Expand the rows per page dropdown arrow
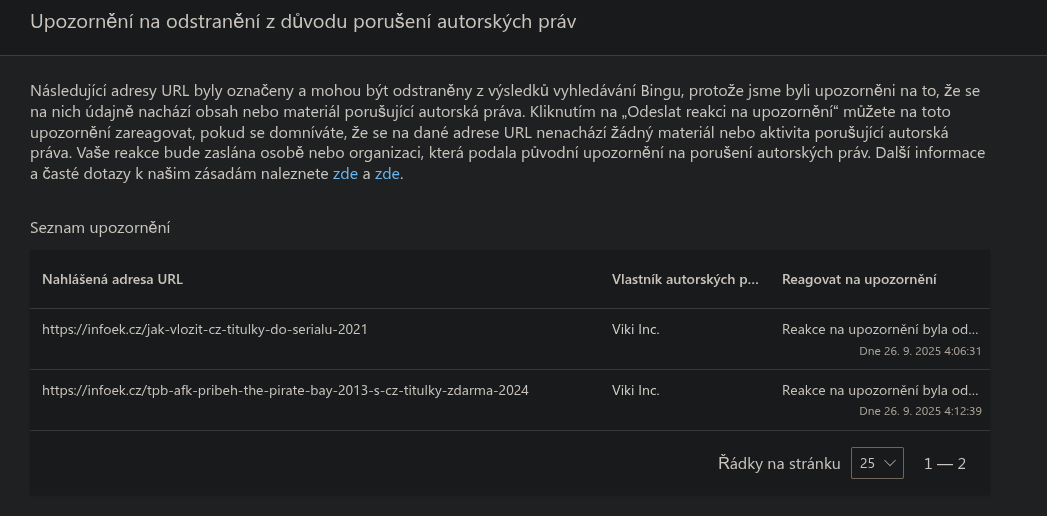The width and height of the screenshot is (1047, 516). (890, 463)
